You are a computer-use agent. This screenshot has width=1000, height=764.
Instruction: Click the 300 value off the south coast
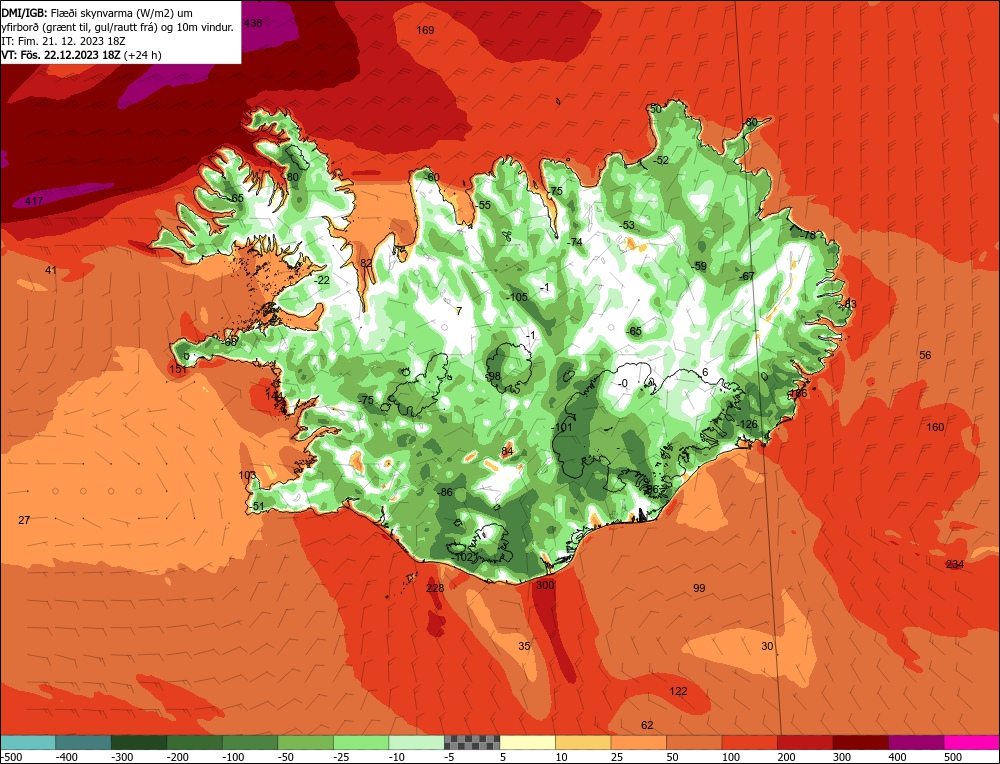(545, 585)
